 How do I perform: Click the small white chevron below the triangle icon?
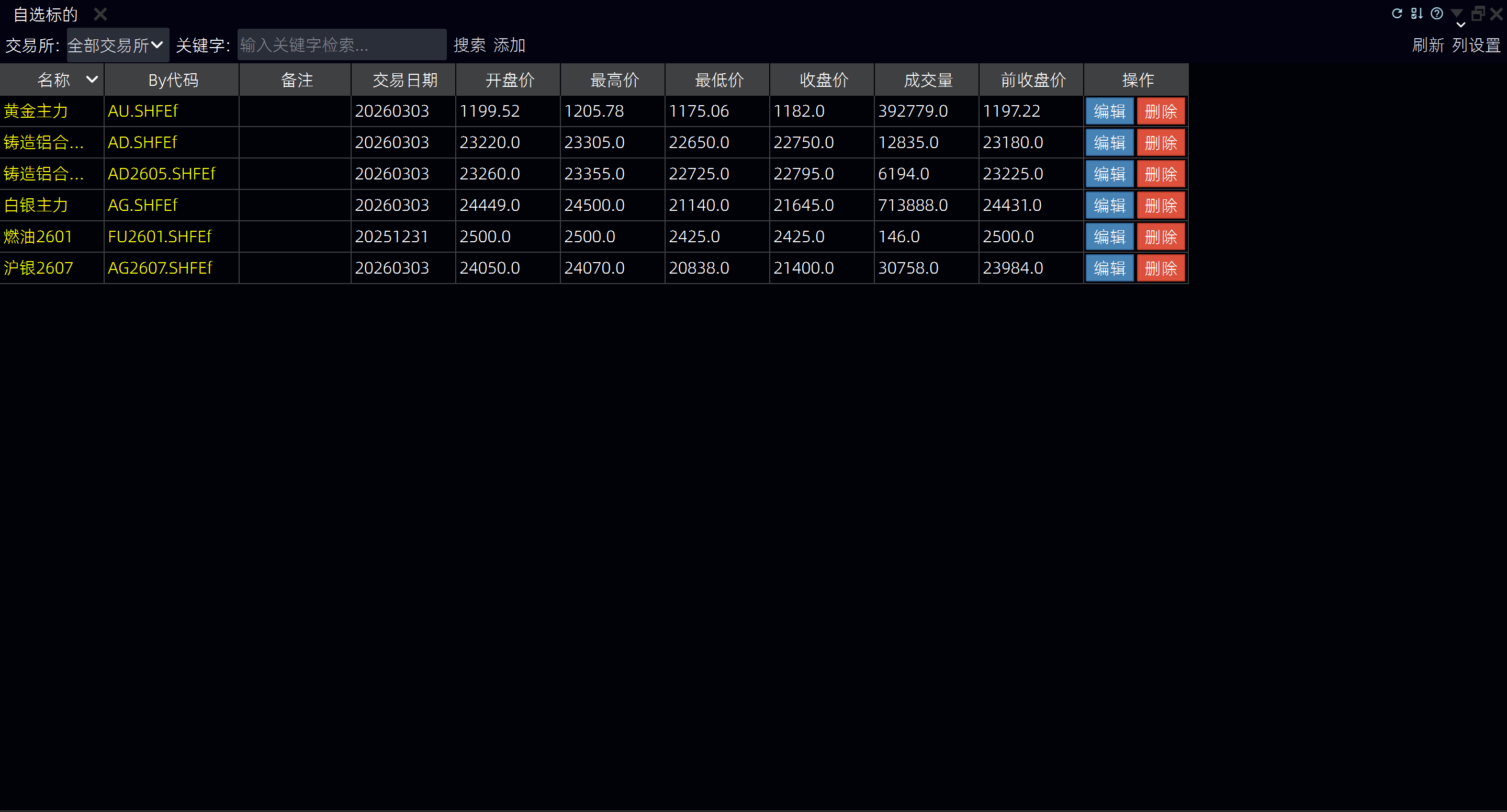(x=1461, y=25)
